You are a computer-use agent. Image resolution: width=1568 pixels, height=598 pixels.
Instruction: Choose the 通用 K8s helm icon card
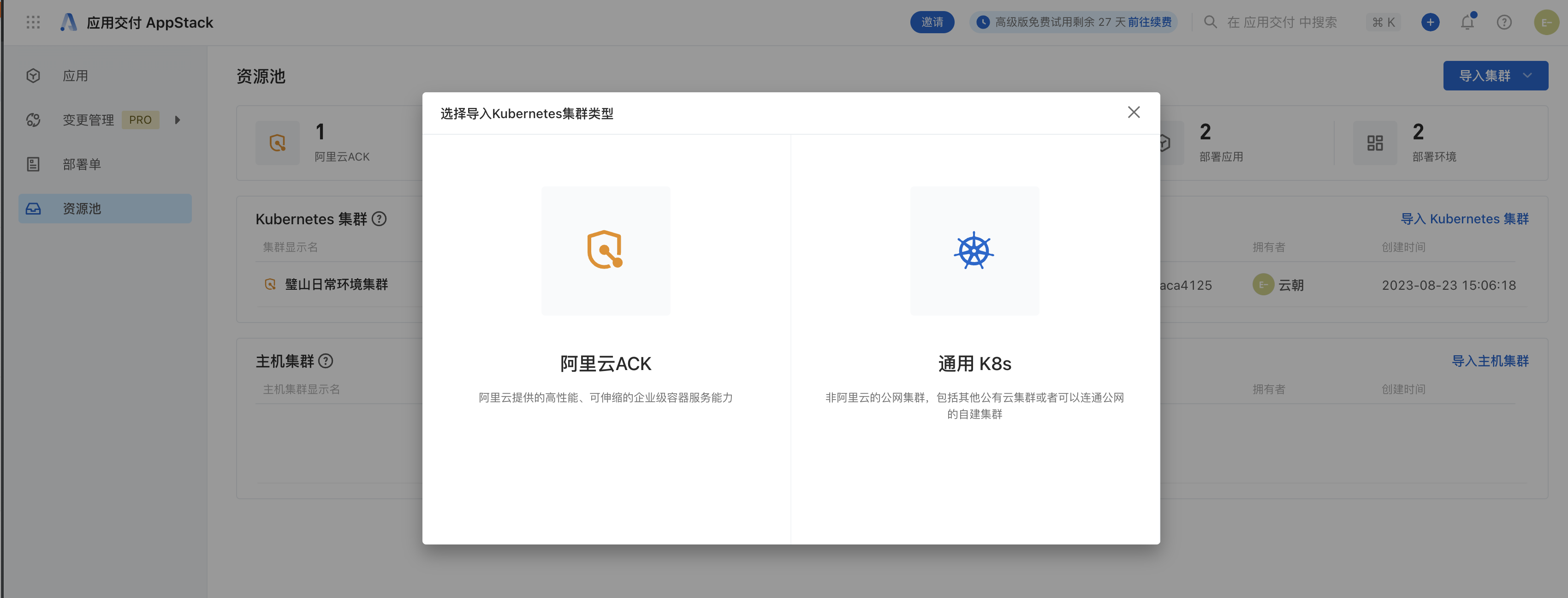(x=974, y=251)
